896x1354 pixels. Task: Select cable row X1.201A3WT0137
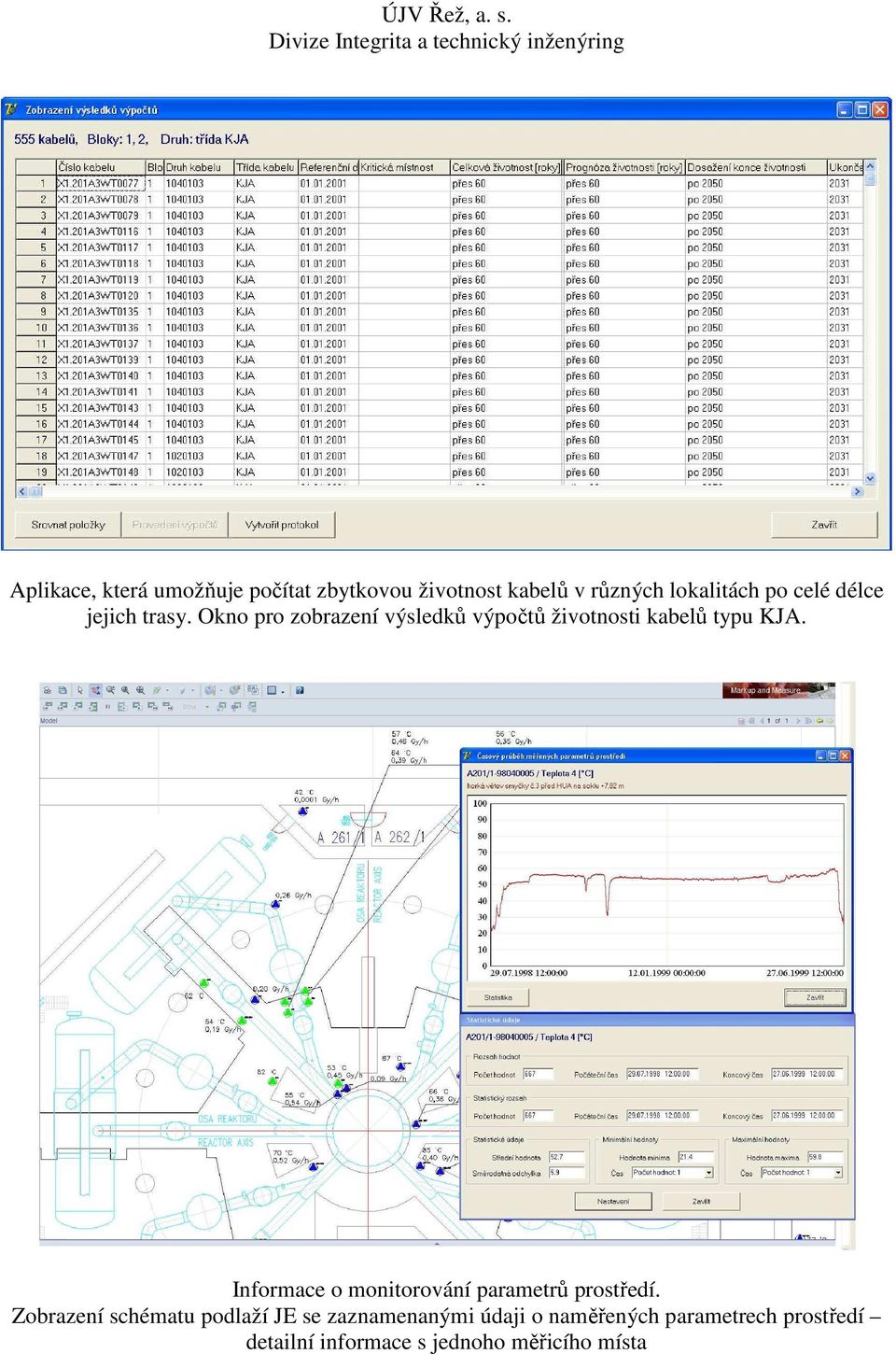click(x=440, y=344)
